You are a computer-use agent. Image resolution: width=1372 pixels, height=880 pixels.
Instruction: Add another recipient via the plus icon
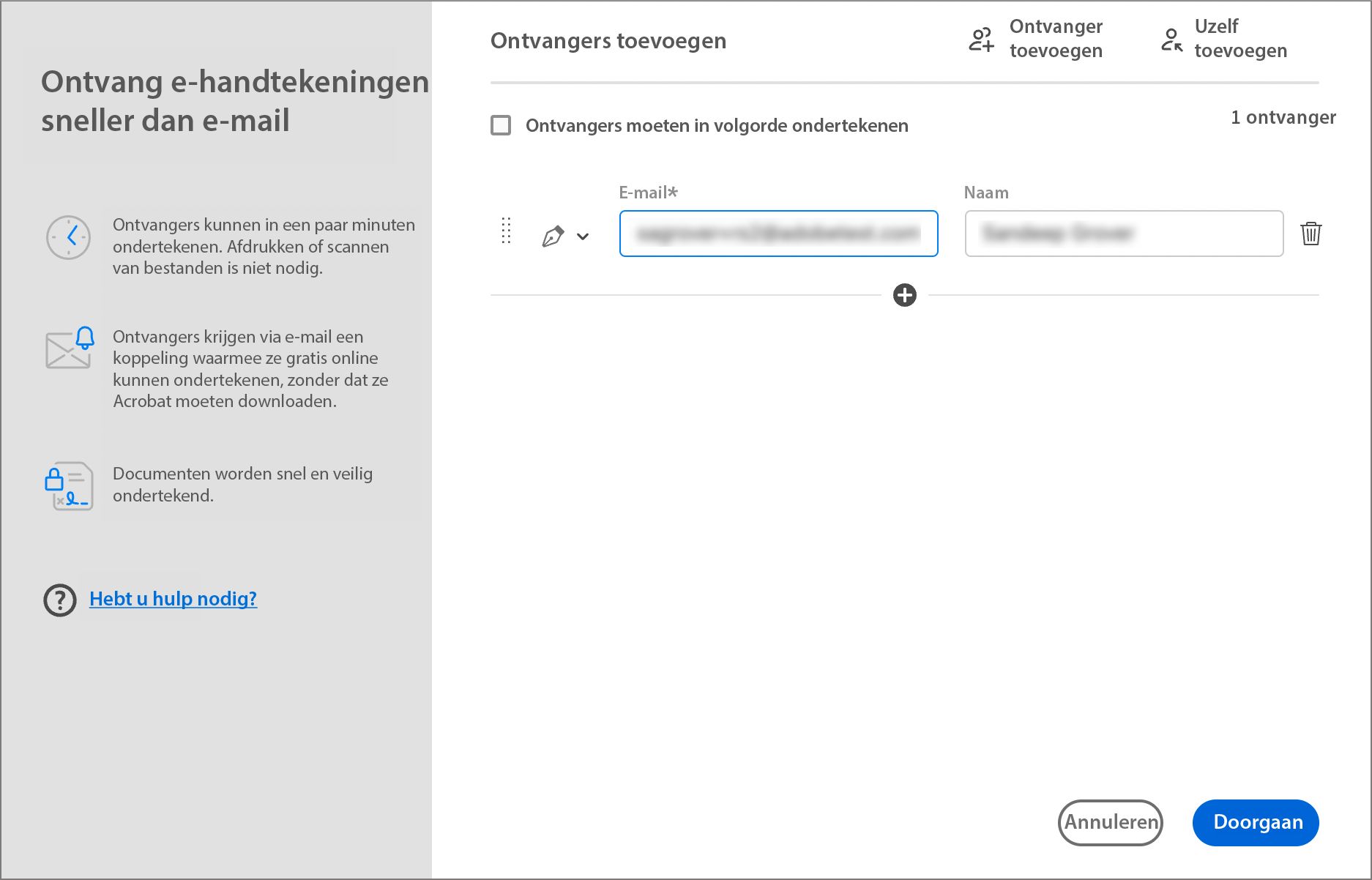905,295
